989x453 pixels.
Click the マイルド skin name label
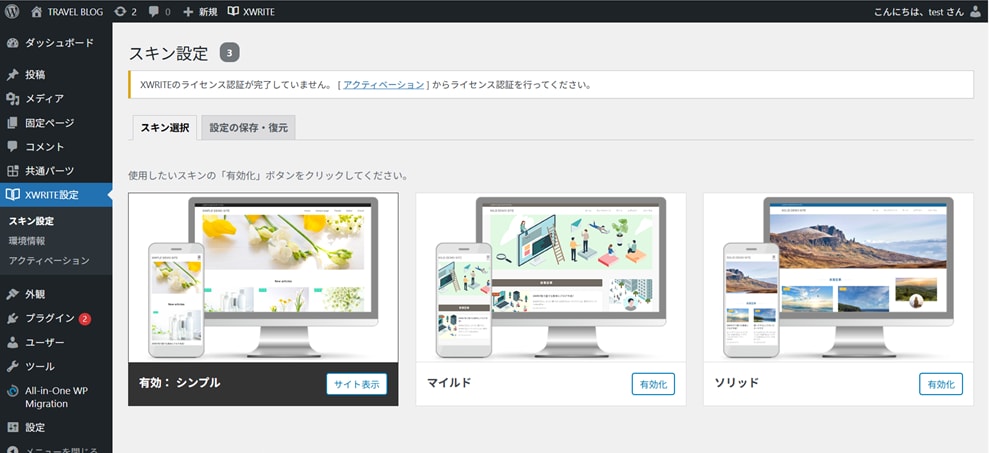pos(449,383)
